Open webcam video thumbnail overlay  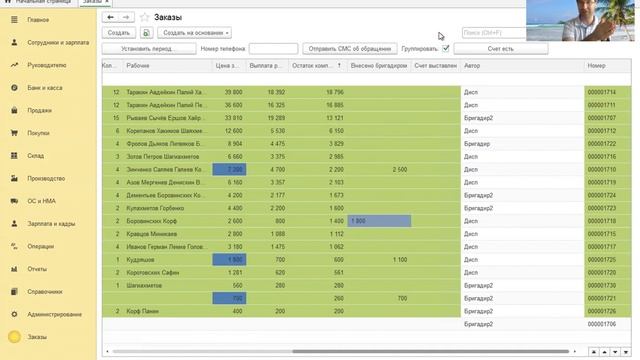coord(580,20)
